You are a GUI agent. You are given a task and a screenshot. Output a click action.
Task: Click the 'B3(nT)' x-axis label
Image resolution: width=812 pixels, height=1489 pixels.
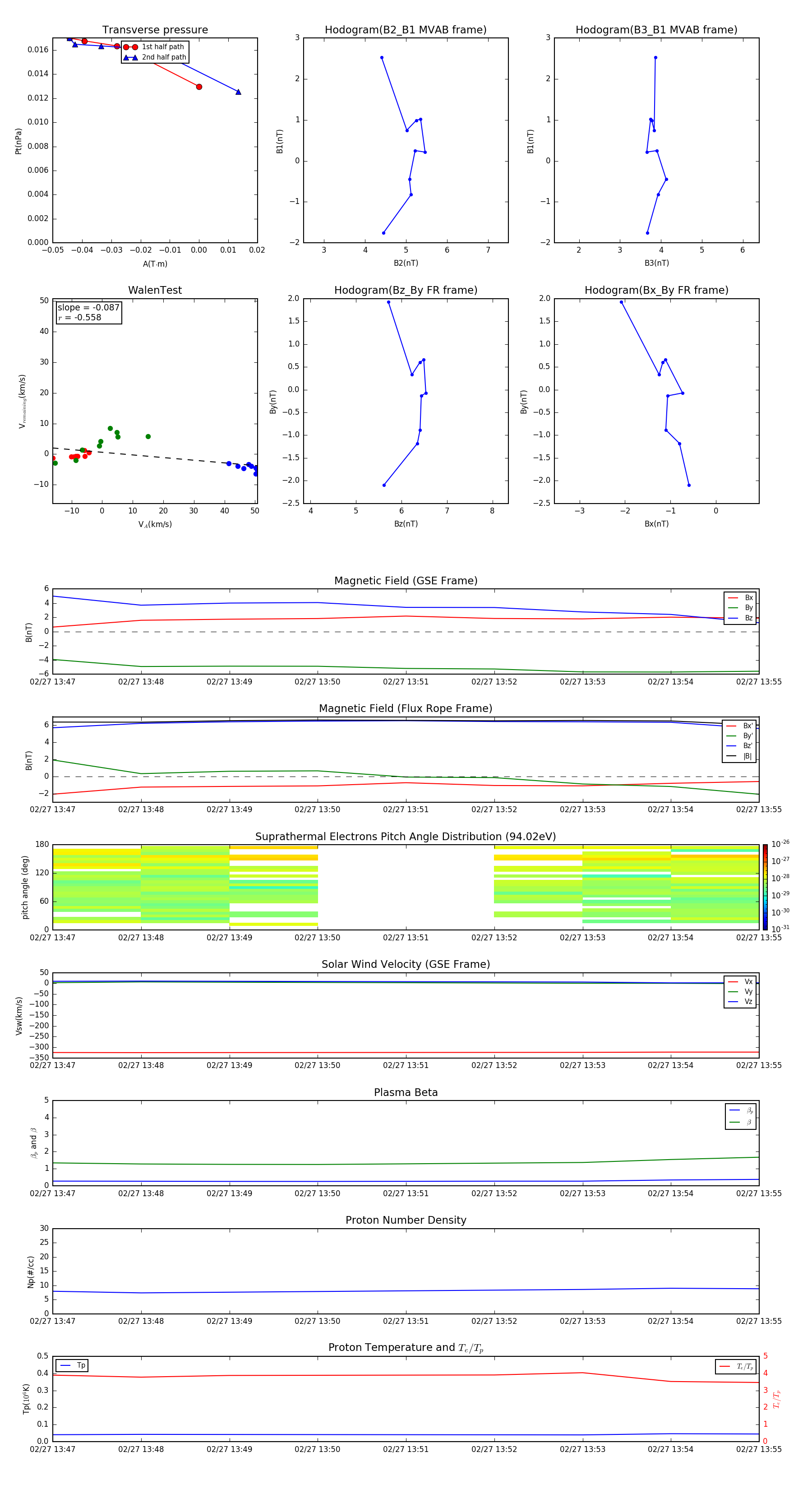click(656, 263)
